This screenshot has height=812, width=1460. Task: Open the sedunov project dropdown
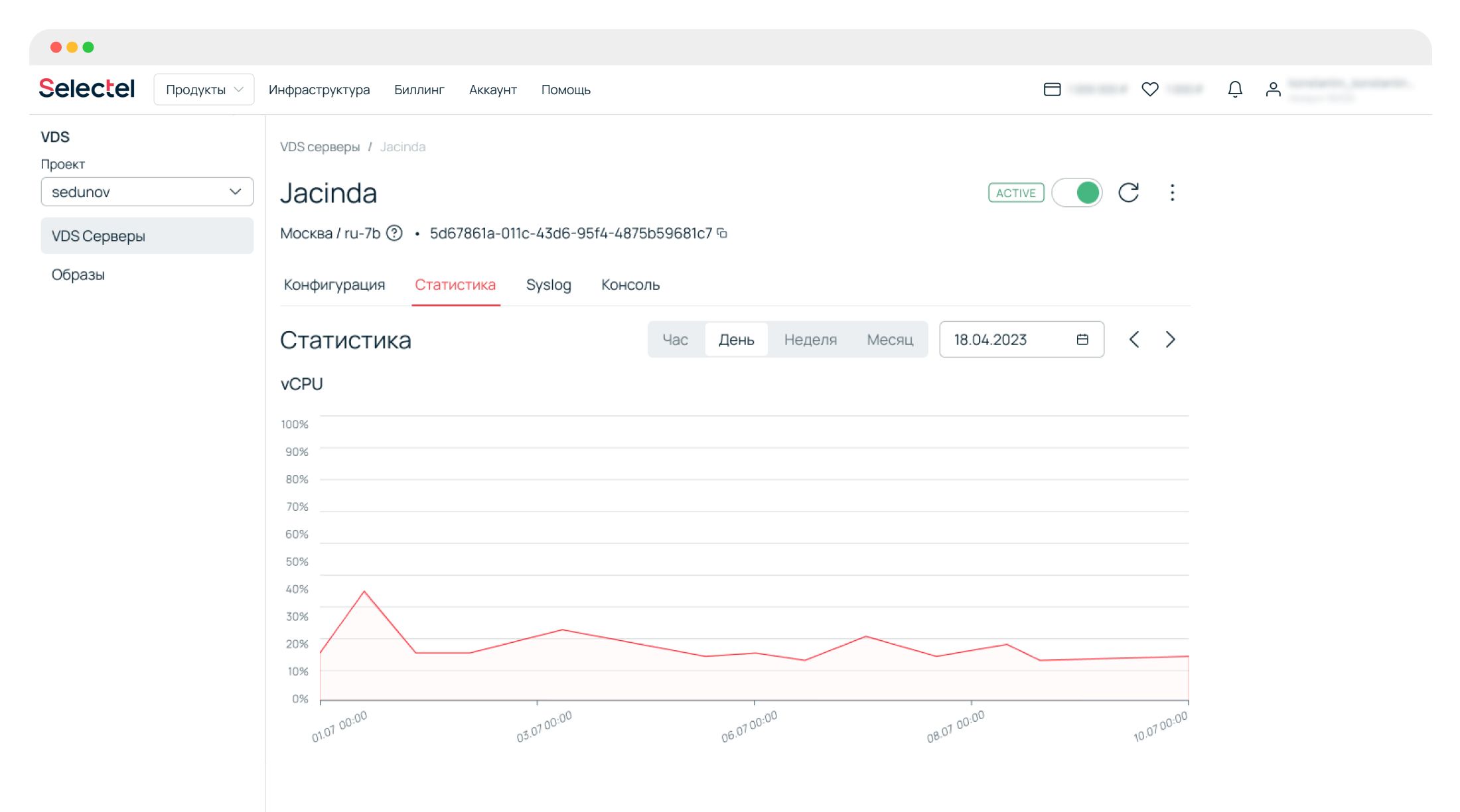(x=147, y=192)
